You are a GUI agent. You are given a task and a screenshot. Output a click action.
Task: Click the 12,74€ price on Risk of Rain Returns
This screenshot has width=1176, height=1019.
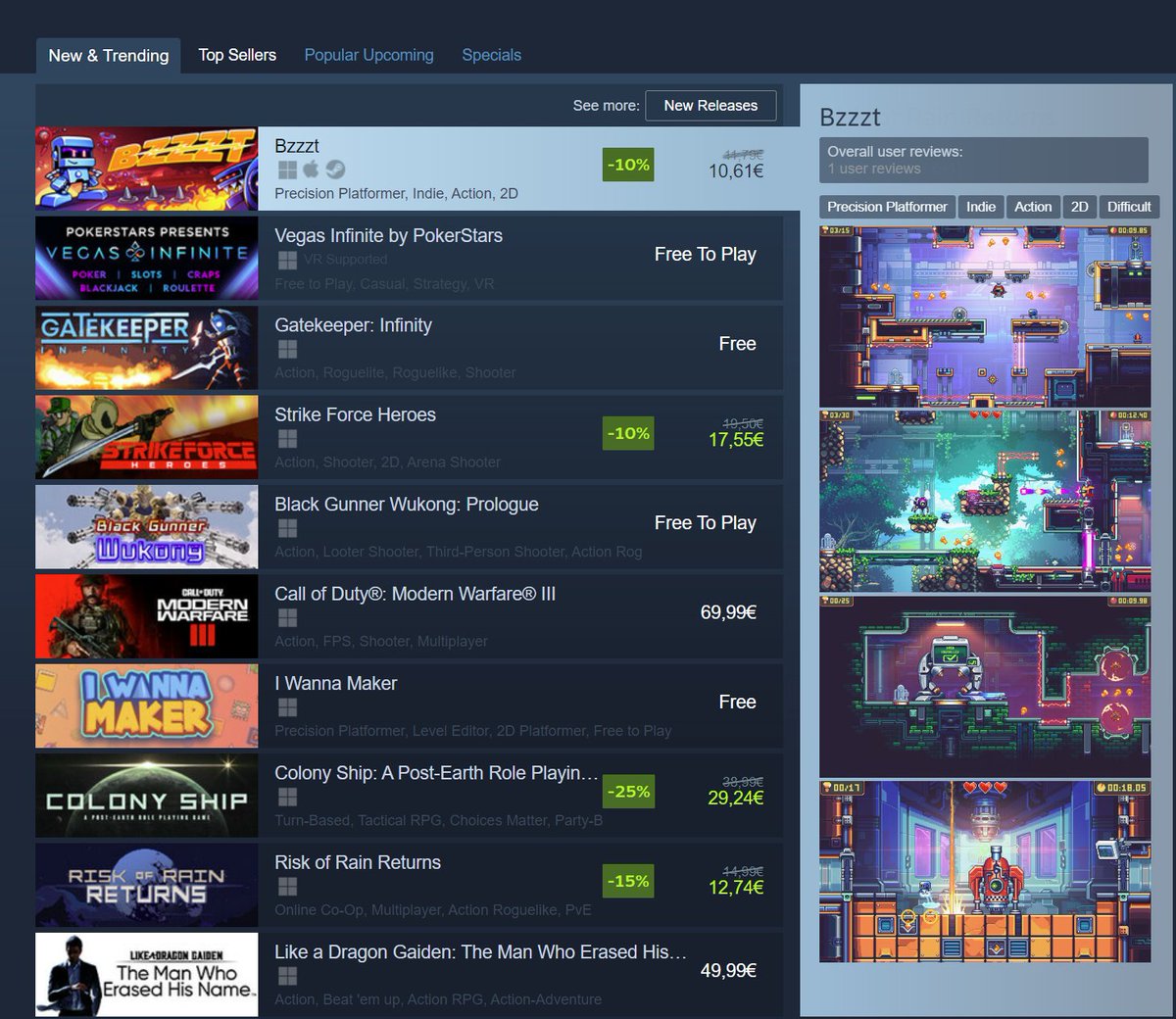[x=736, y=888]
